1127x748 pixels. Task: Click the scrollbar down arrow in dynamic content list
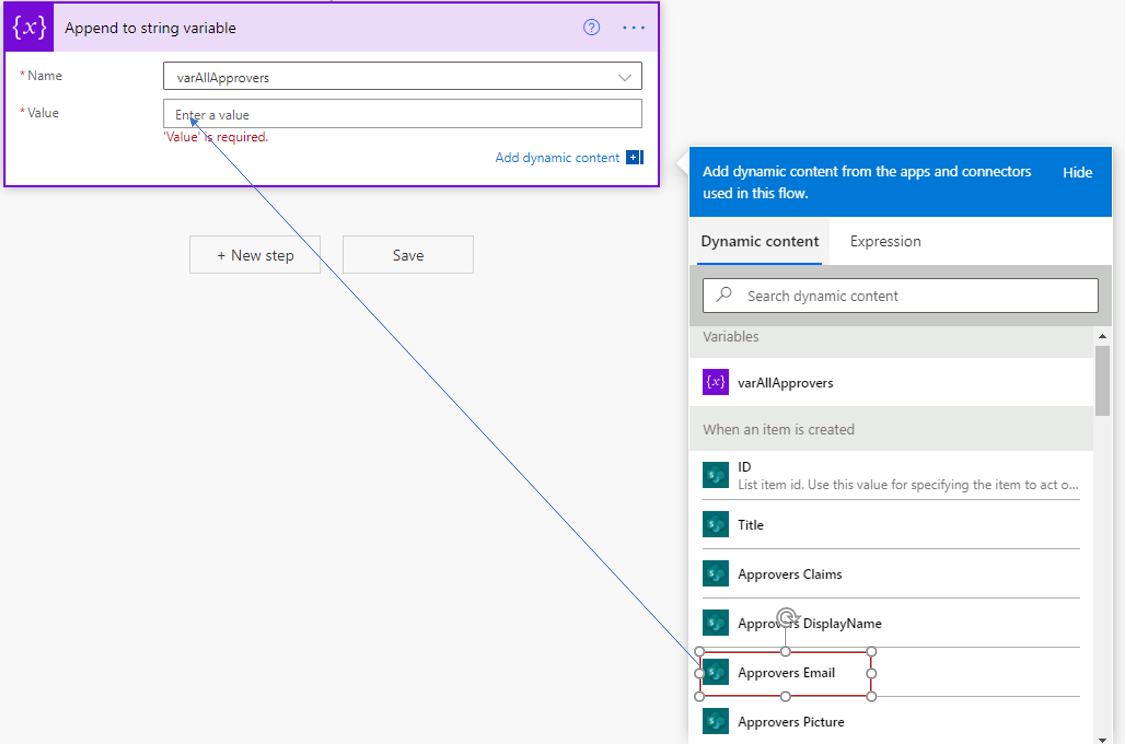(x=1103, y=739)
